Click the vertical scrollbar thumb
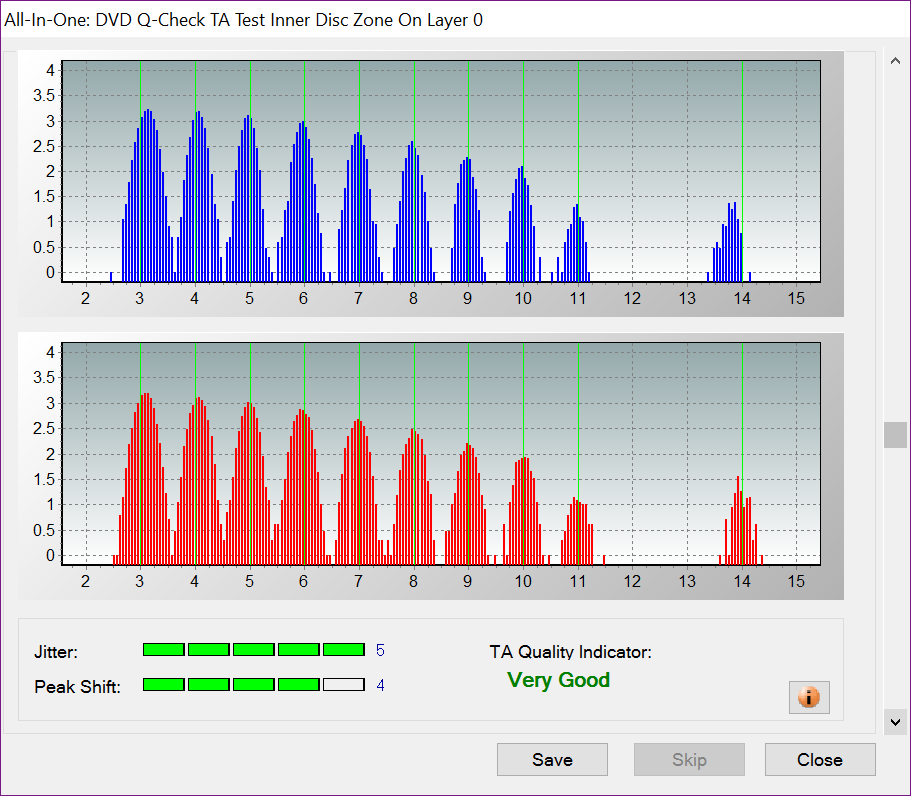 click(x=895, y=435)
